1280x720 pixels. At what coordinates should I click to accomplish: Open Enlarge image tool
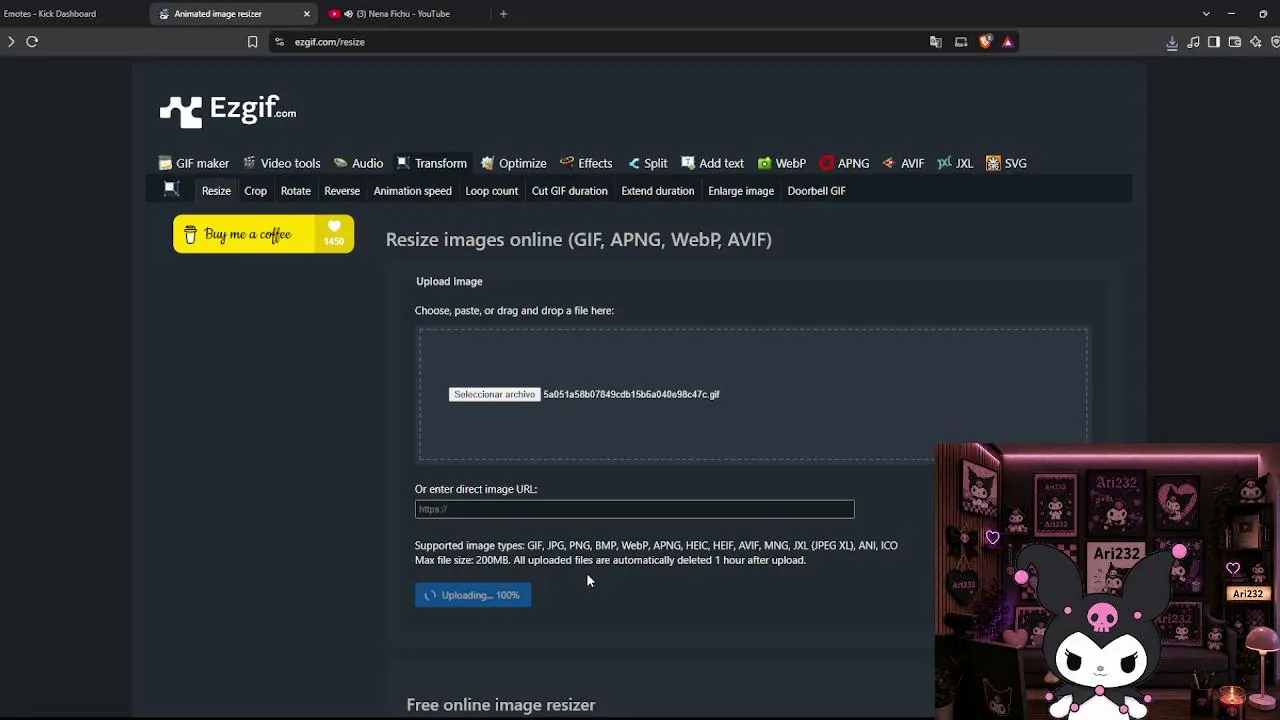tap(741, 191)
